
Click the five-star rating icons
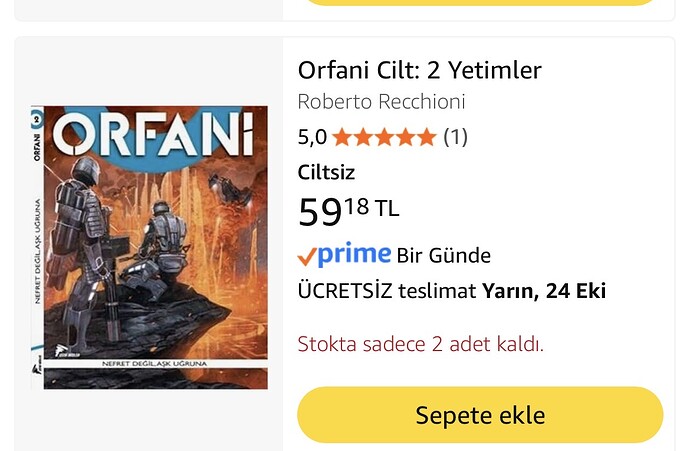point(384,137)
